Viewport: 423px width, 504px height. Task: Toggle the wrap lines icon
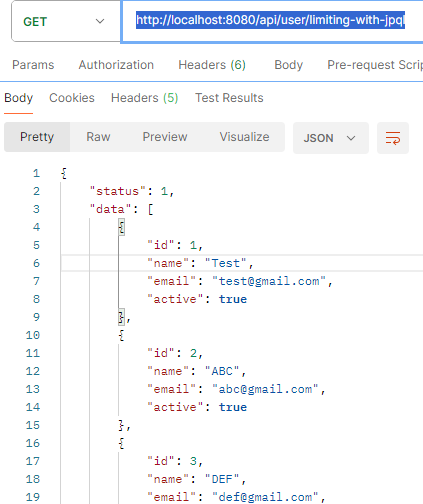click(393, 138)
